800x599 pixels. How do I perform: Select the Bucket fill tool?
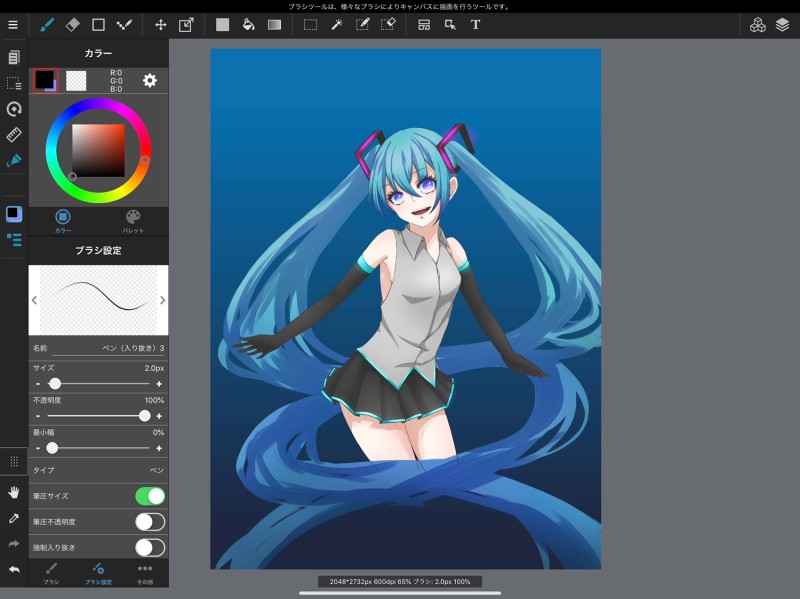[248, 24]
